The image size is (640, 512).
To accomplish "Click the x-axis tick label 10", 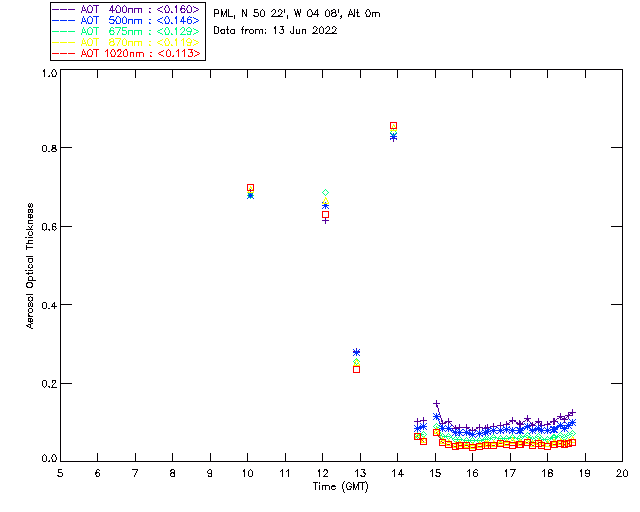I will point(248,473).
